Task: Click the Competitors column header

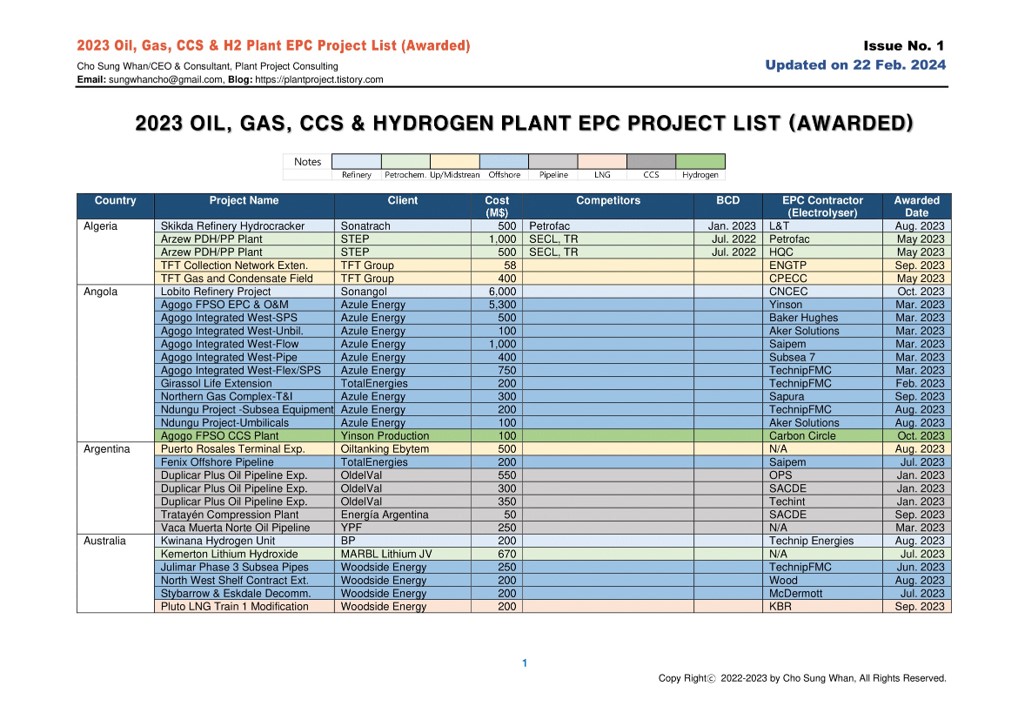Action: (608, 206)
